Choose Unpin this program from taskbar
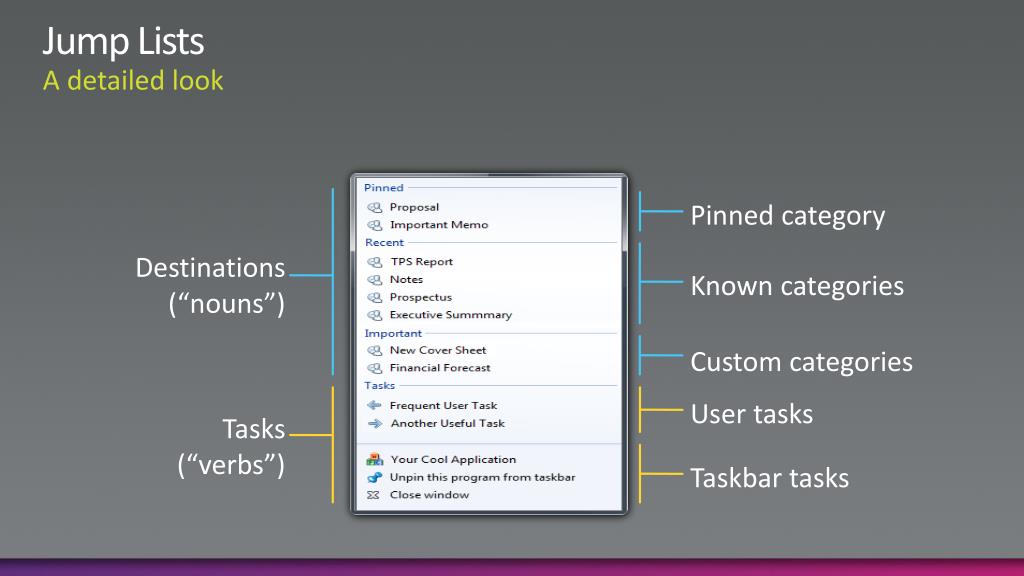Image resolution: width=1024 pixels, height=576 pixels. (483, 477)
